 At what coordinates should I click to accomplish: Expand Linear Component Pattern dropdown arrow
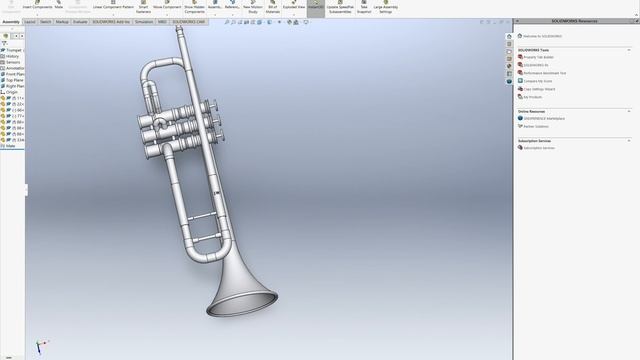(113, 15)
